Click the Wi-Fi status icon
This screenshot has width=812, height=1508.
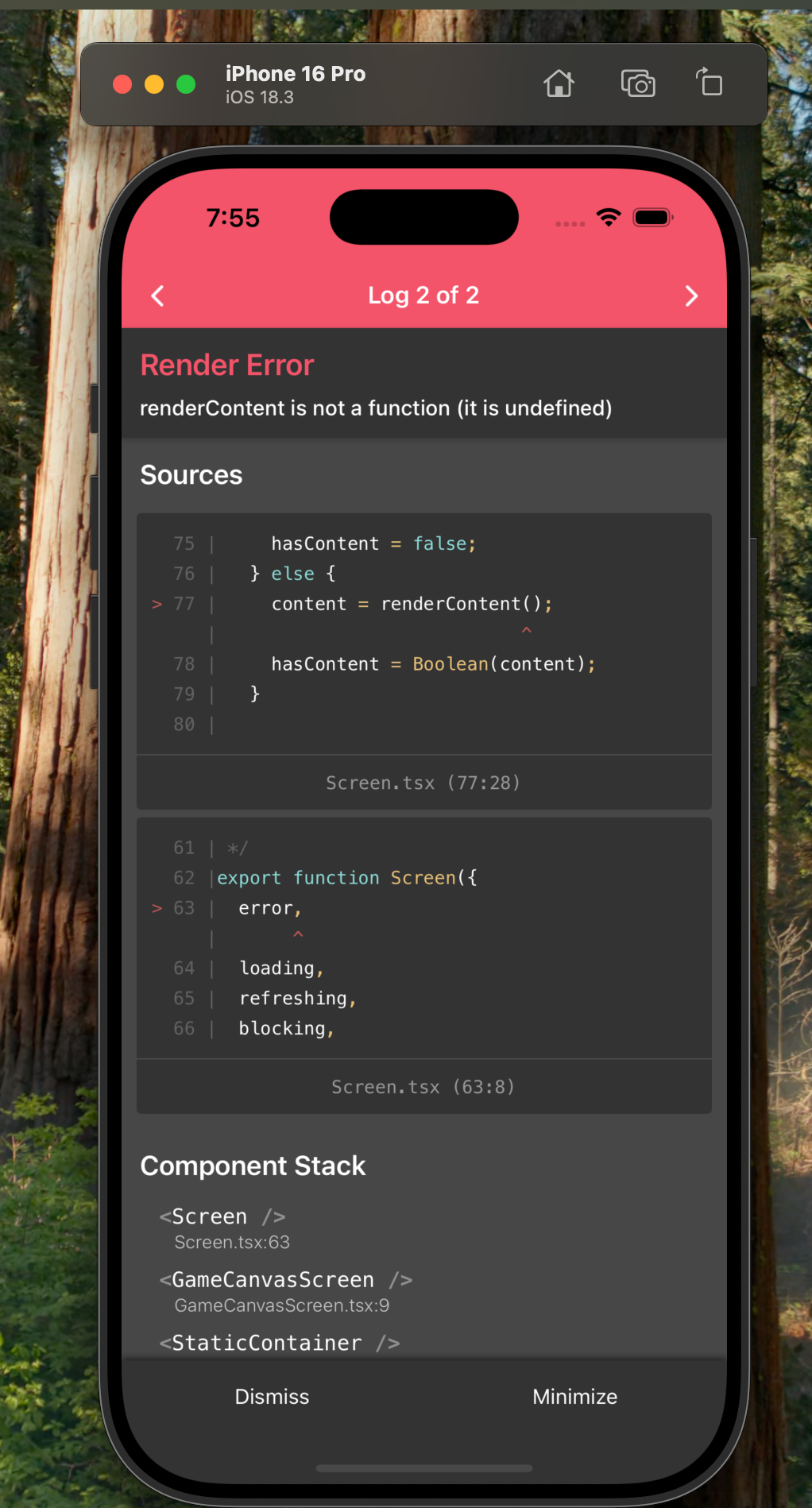pyautogui.click(x=609, y=218)
